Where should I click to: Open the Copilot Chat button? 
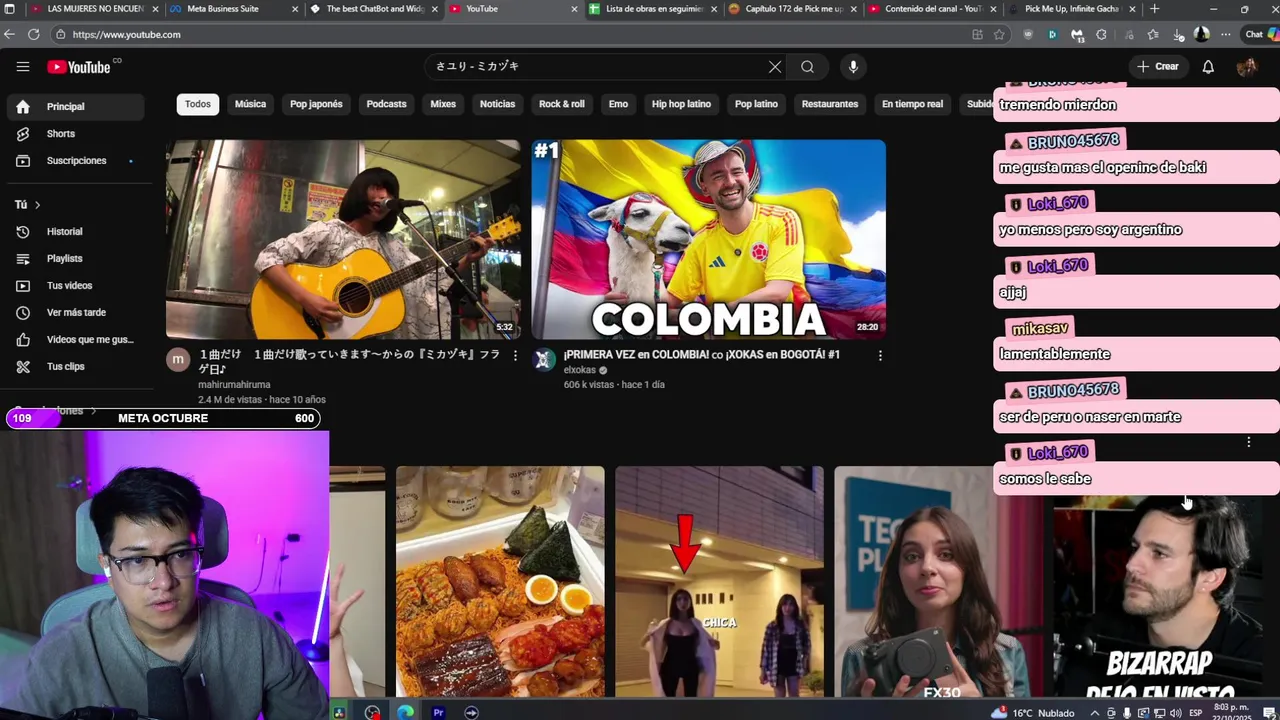click(1259, 34)
